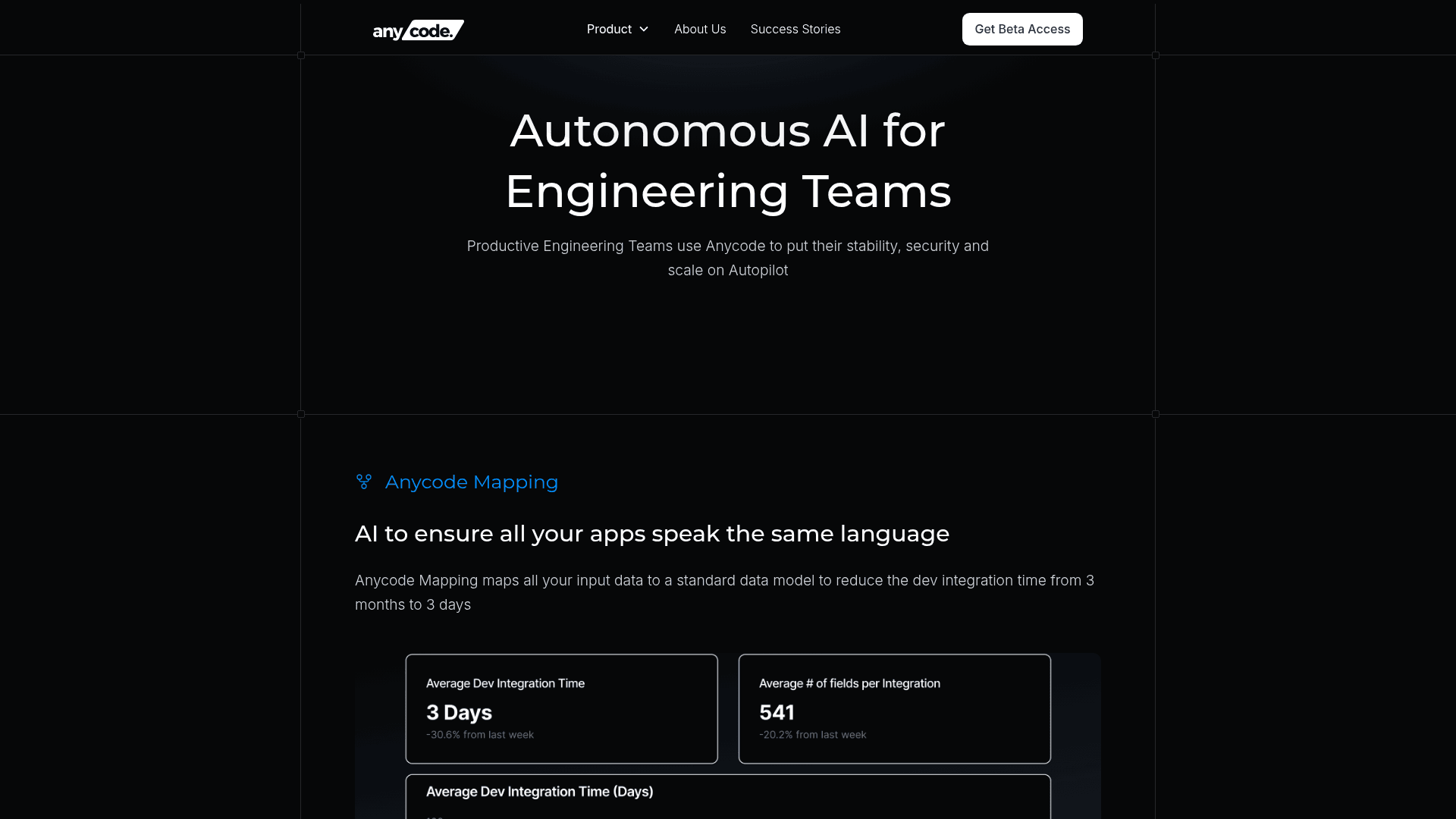Open the Product dropdown menu

click(617, 29)
